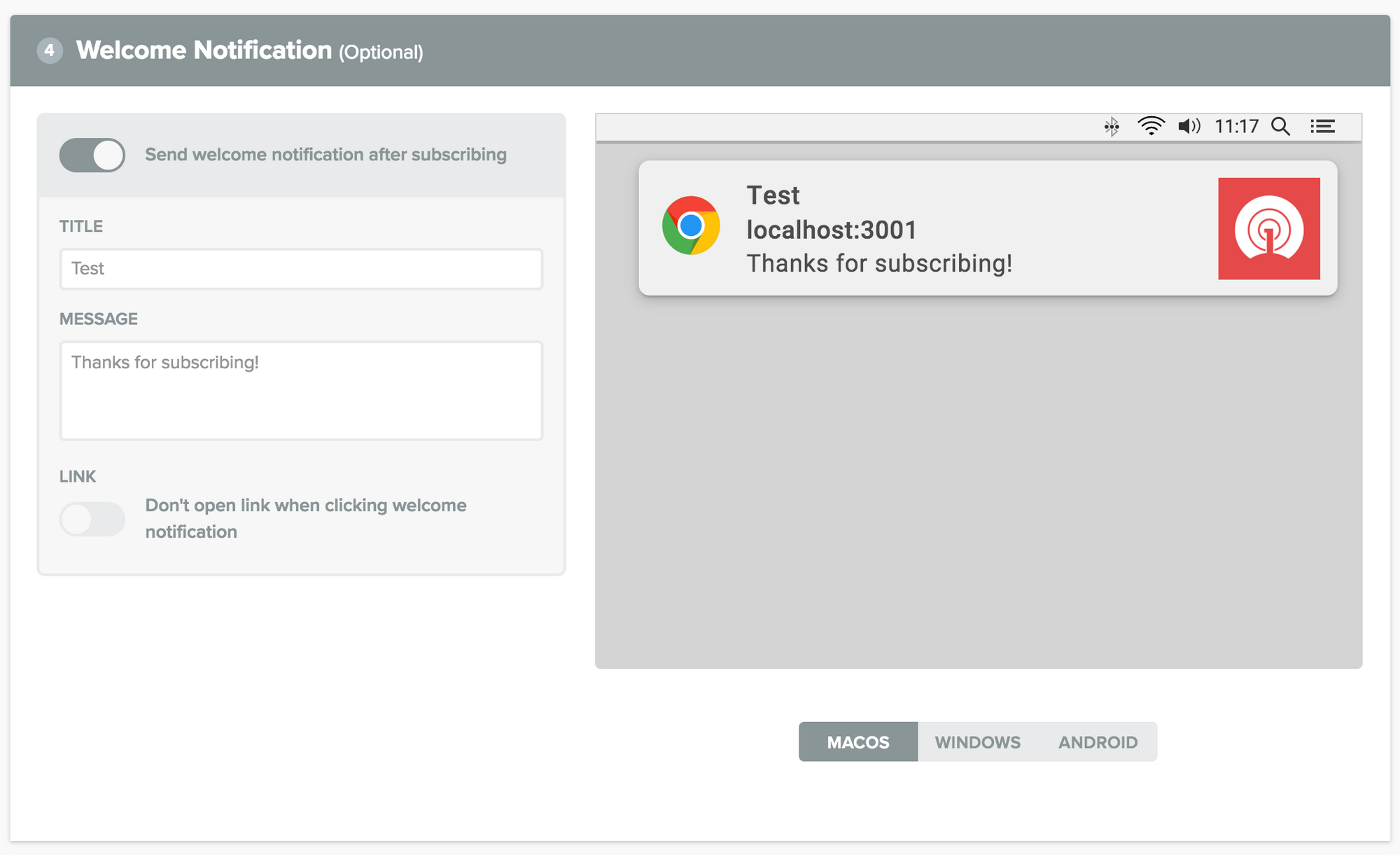Click the Title input field

click(301, 269)
